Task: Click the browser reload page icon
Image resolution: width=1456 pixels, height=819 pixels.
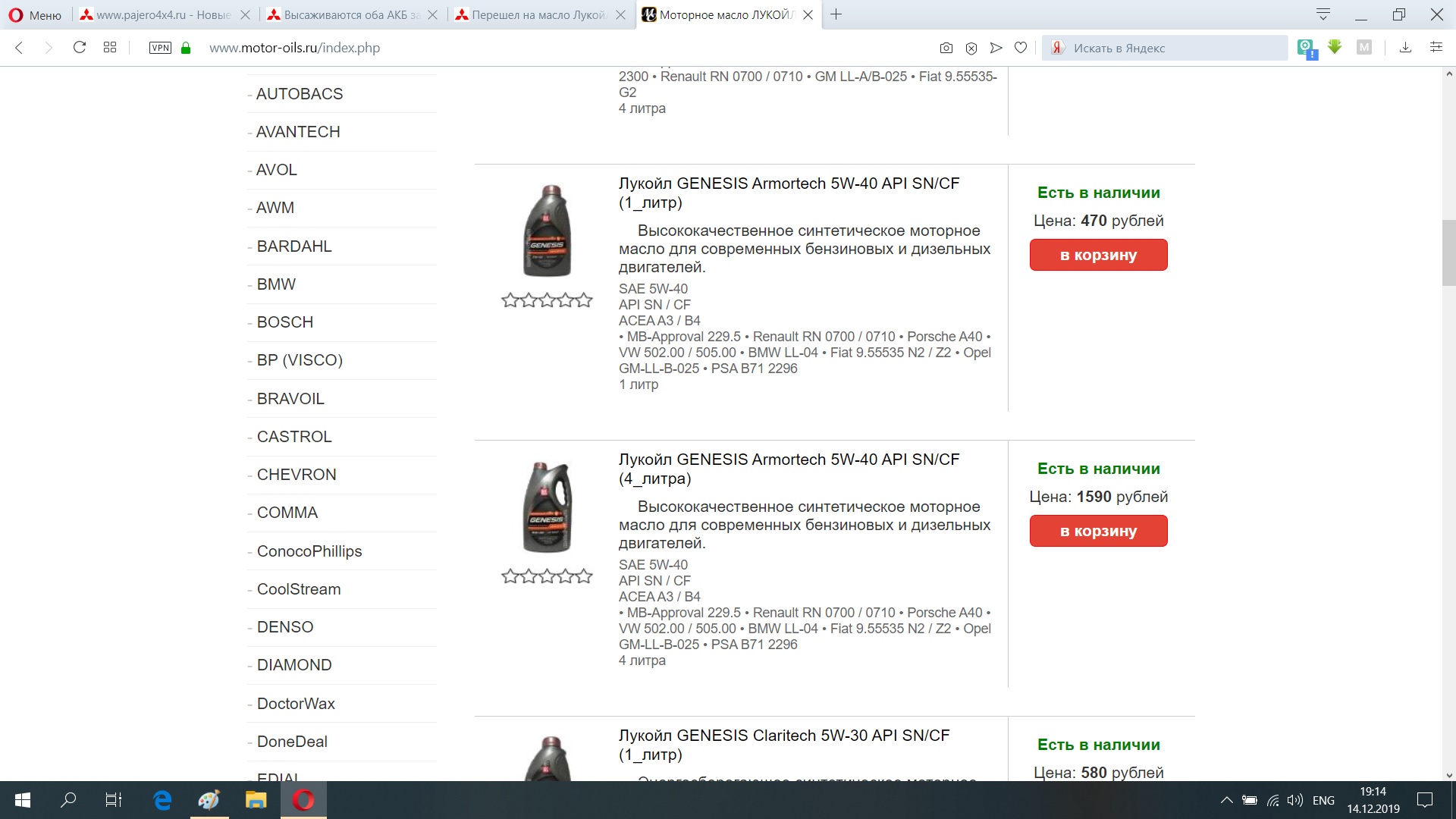Action: pyautogui.click(x=79, y=48)
